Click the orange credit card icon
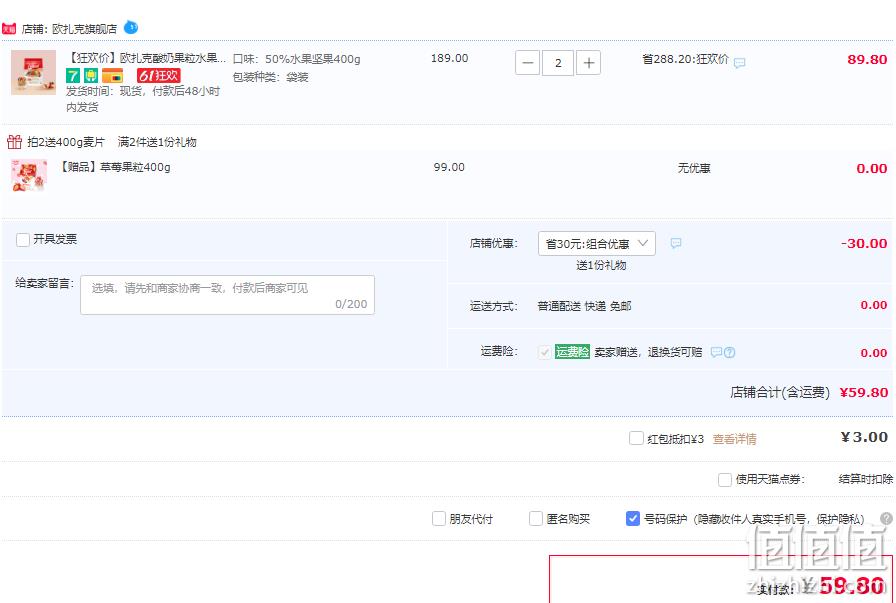Screen dimensions: 896x603 click(x=113, y=75)
